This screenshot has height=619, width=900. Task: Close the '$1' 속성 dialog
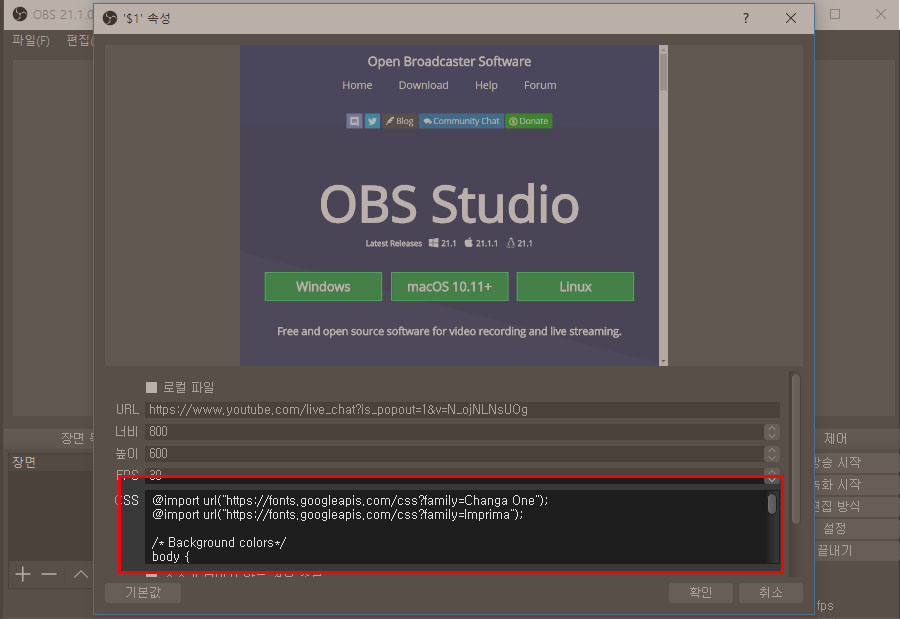click(791, 18)
